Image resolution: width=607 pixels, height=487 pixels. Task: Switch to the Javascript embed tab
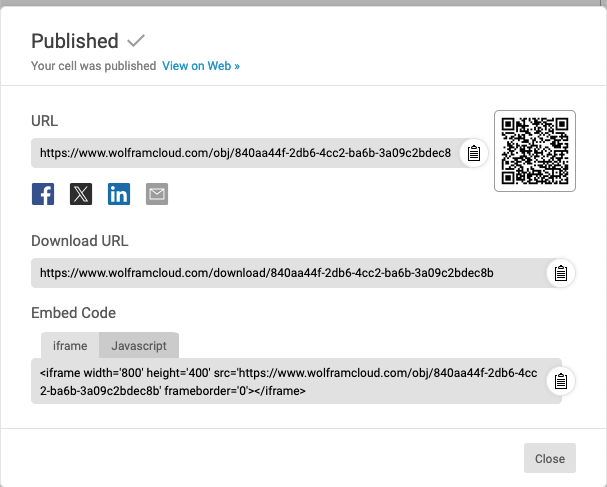pos(139,345)
